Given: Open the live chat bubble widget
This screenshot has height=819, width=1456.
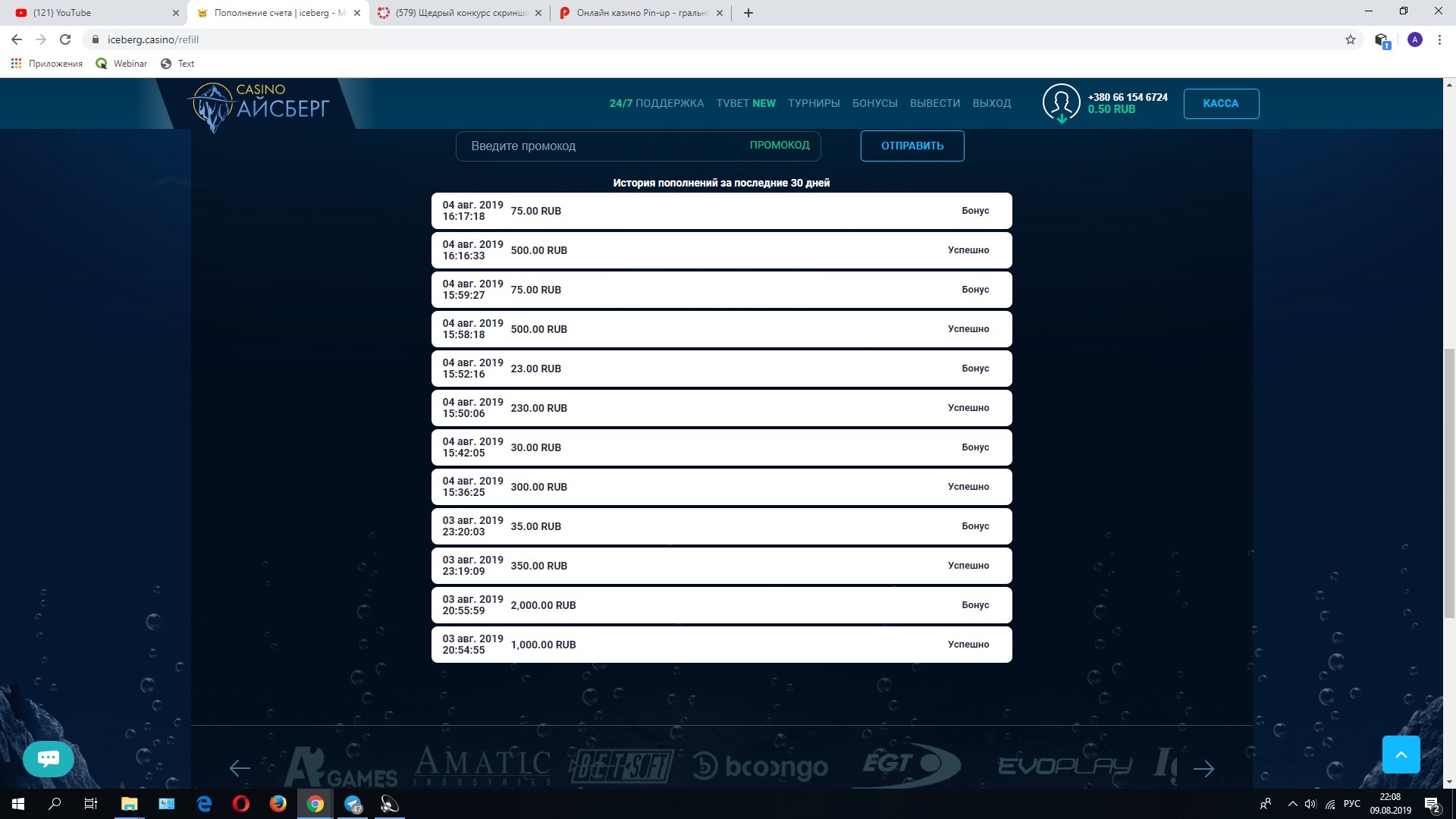Looking at the screenshot, I should [49, 758].
